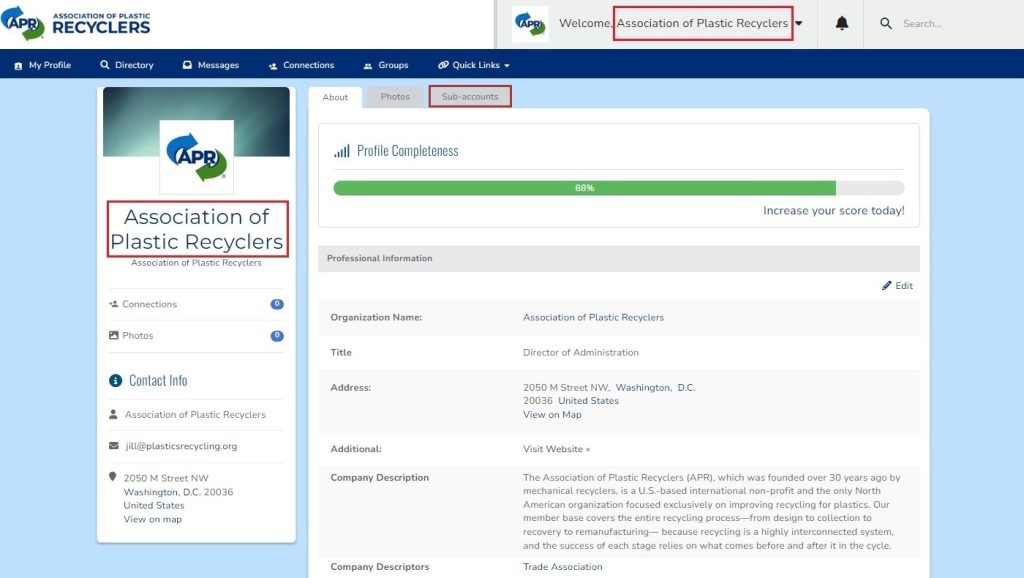
Task: Click the jill@plasticsrecycling.org email address
Action: click(181, 446)
